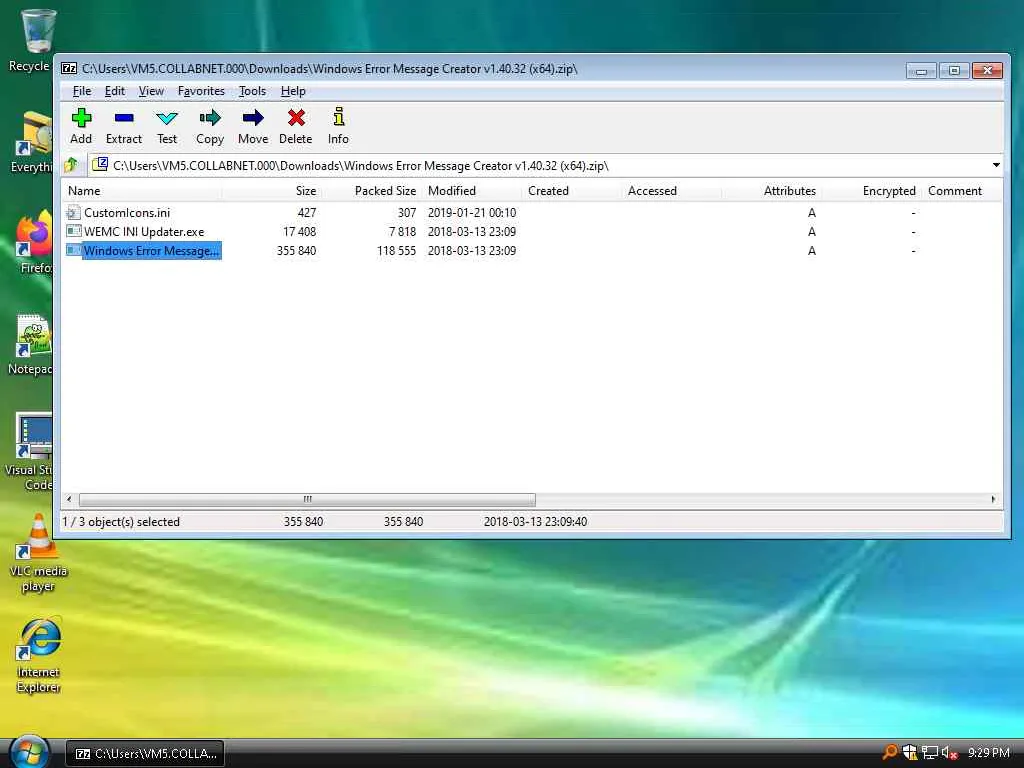The width and height of the screenshot is (1024, 768).
Task: Click the network tray icon
Action: 930,753
